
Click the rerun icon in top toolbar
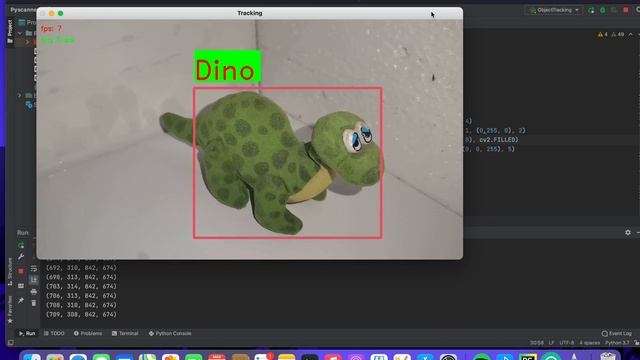click(x=591, y=10)
